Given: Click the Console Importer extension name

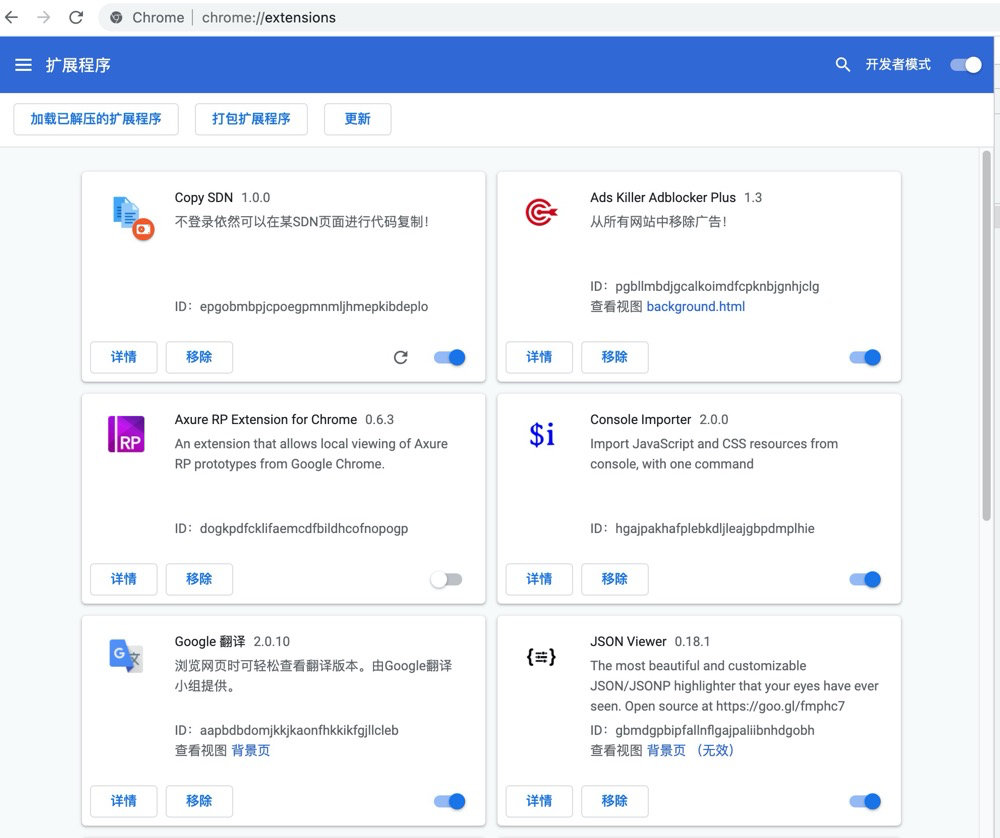Looking at the screenshot, I should tap(640, 420).
